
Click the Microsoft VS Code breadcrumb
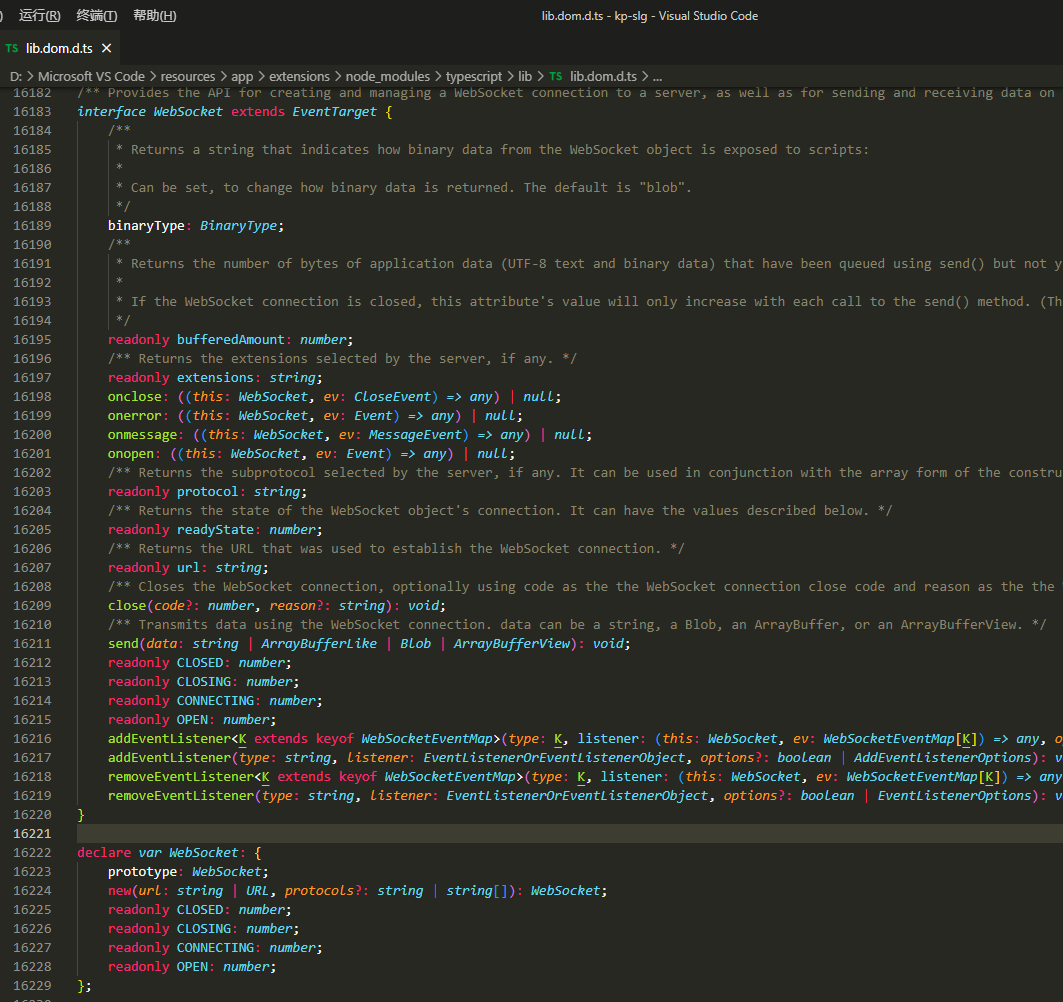(x=91, y=76)
